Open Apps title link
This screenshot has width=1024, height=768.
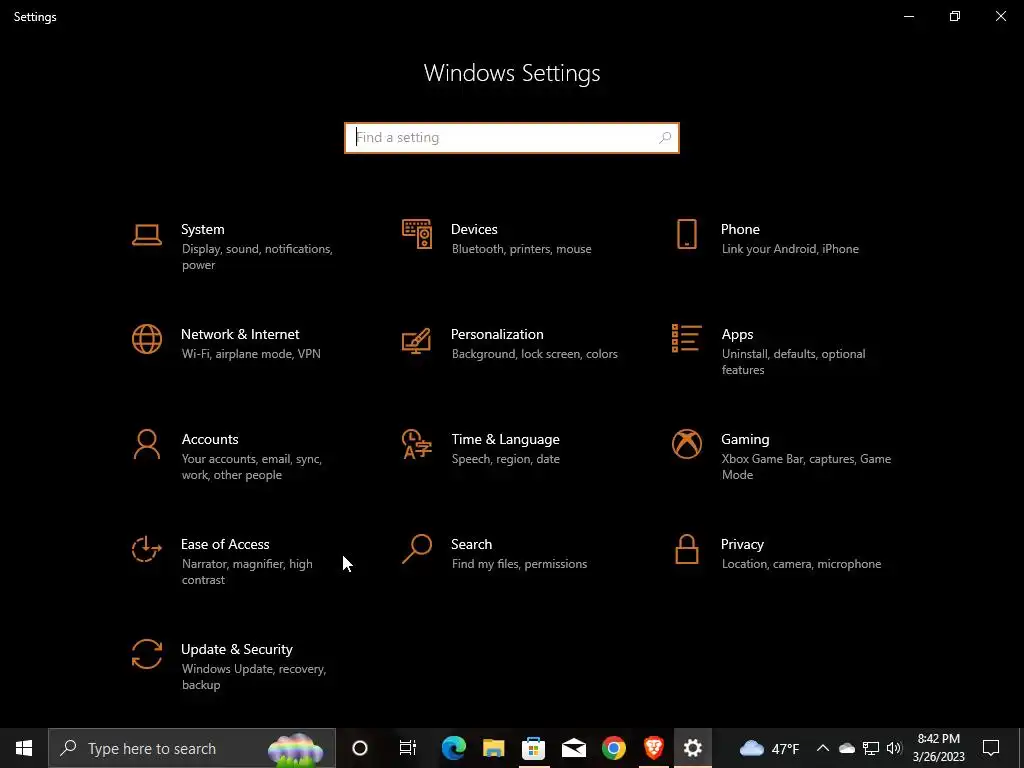tap(737, 334)
